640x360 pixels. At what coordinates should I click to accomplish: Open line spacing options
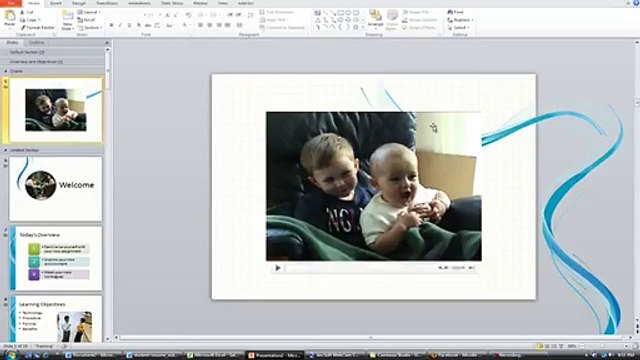point(251,15)
